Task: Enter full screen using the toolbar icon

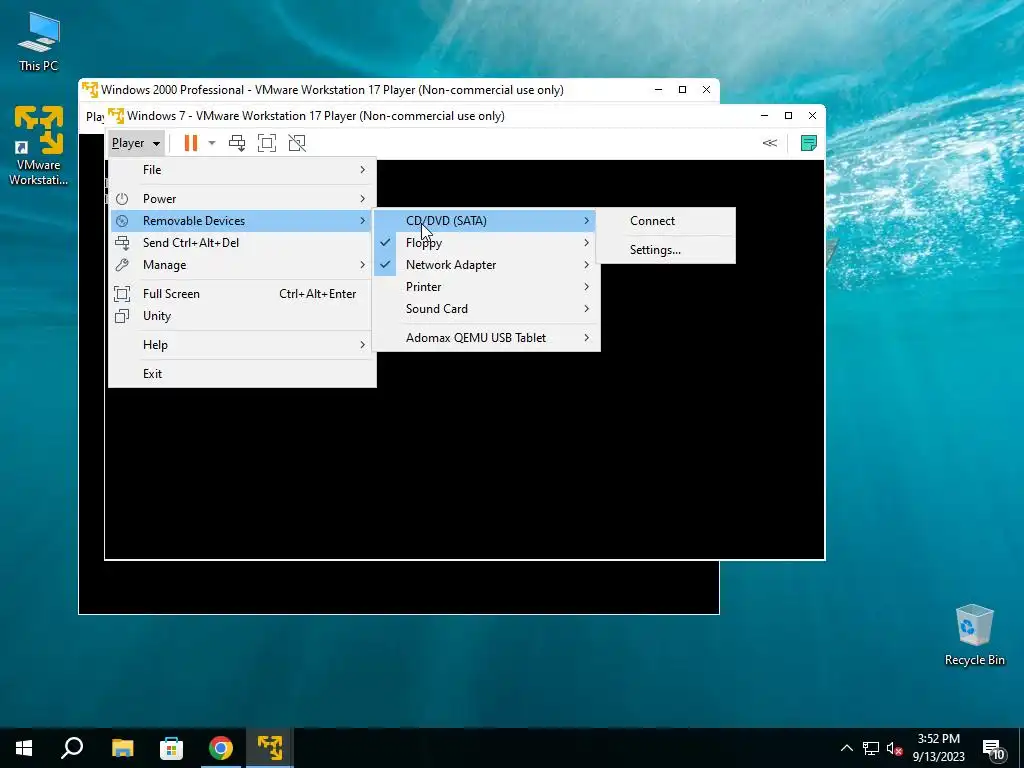Action: 266,143
